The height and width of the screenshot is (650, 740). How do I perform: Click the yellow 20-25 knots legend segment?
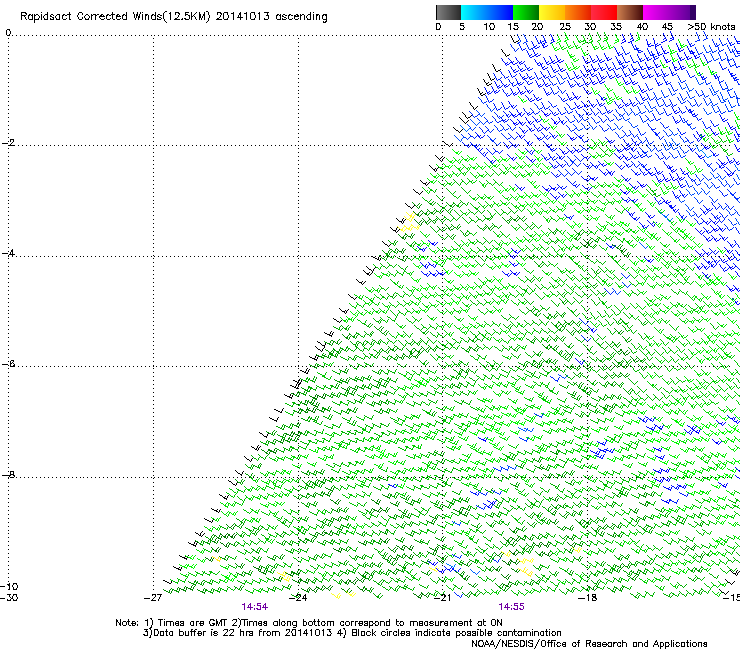click(552, 12)
